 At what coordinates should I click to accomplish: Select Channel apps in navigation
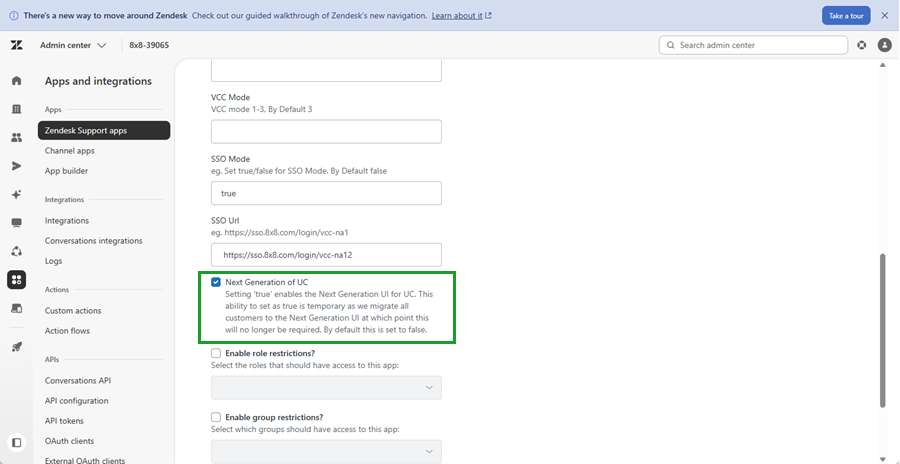[69, 151]
